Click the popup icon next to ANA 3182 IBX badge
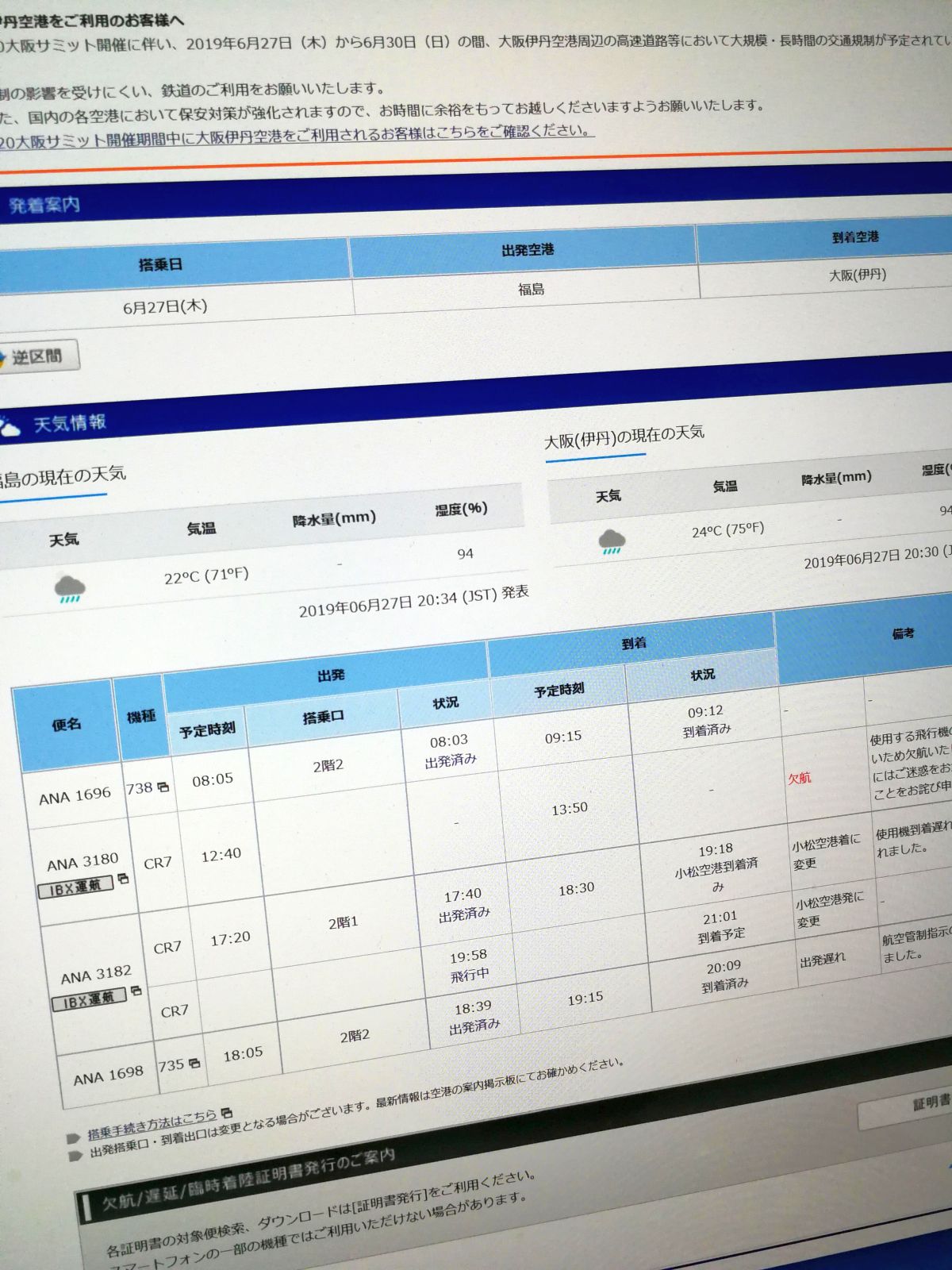Image resolution: width=952 pixels, height=1270 pixels. click(x=136, y=991)
